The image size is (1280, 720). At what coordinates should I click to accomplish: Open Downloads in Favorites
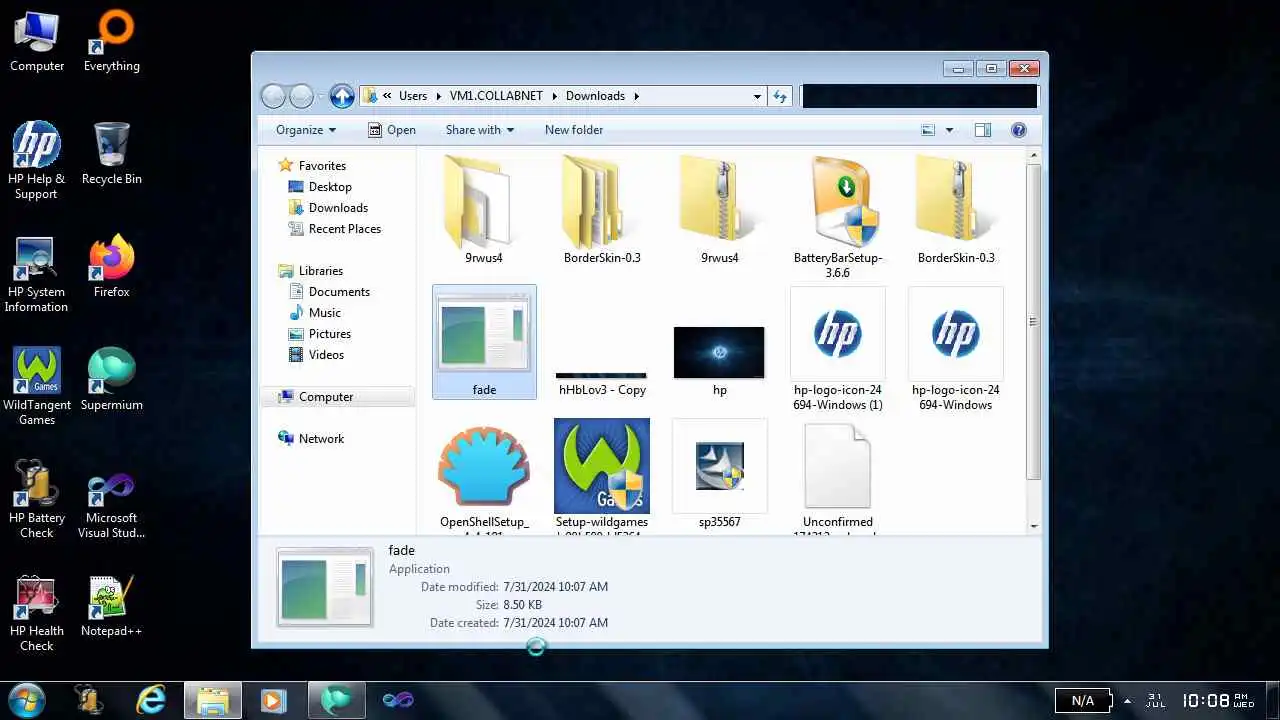pos(338,208)
